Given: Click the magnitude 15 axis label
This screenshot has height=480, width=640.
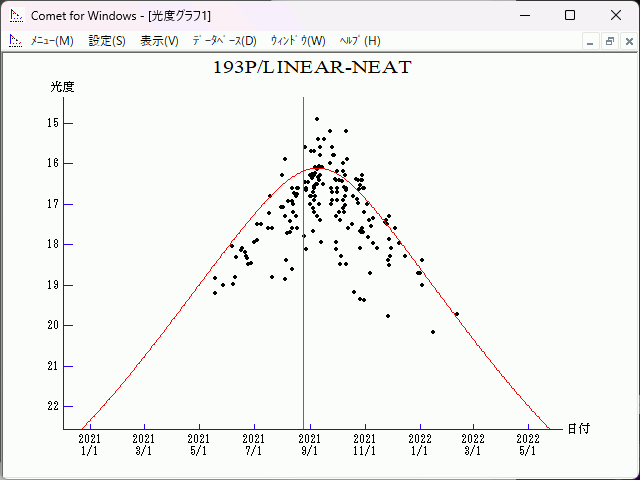Looking at the screenshot, I should point(53,123).
